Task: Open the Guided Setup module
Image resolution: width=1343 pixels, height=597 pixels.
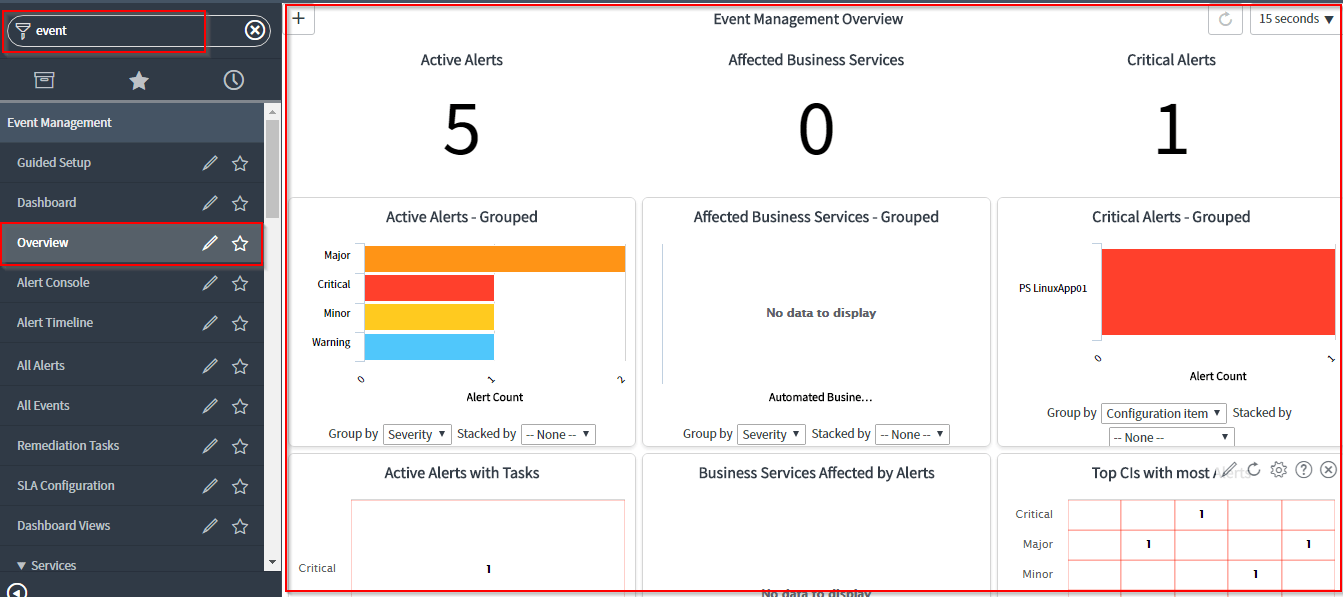Action: pos(55,162)
